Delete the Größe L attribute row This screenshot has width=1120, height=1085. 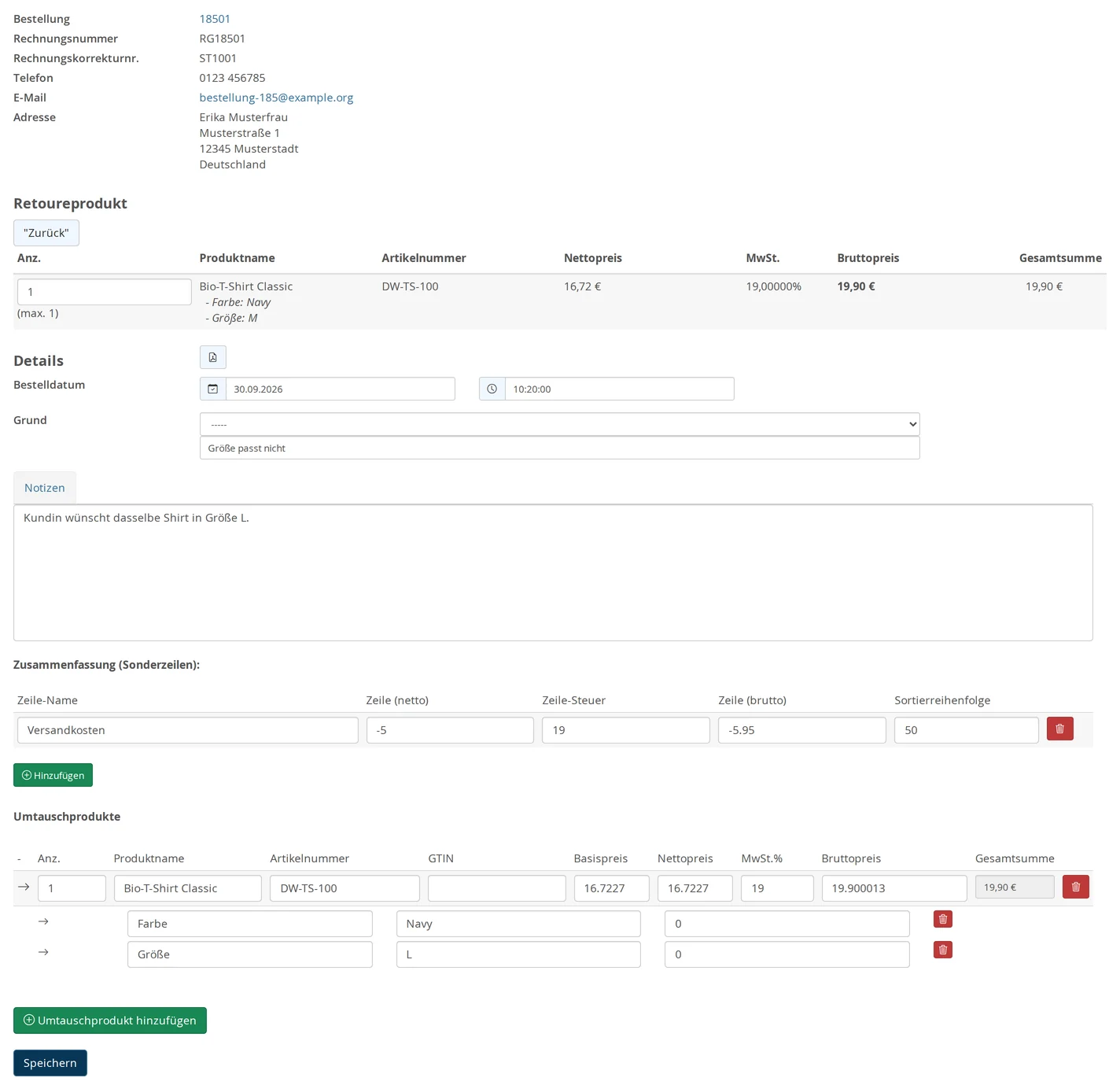click(943, 950)
